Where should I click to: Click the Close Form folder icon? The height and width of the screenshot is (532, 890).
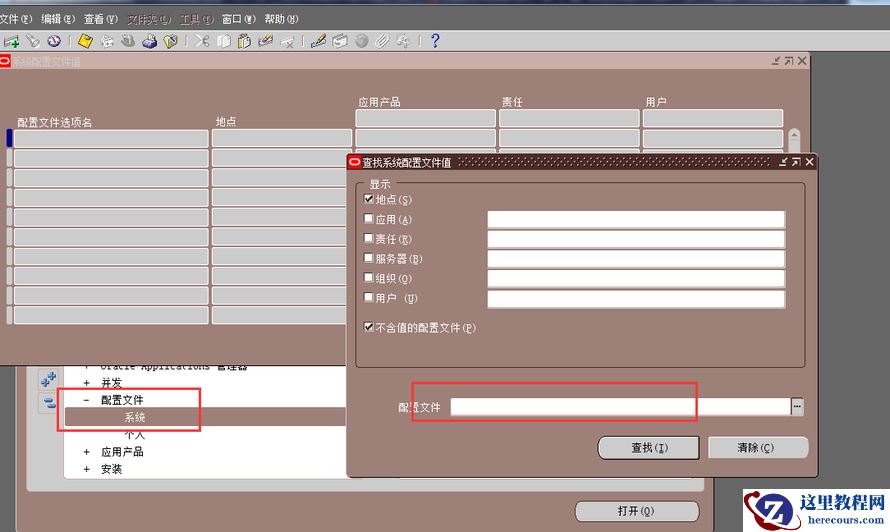pyautogui.click(x=170, y=41)
